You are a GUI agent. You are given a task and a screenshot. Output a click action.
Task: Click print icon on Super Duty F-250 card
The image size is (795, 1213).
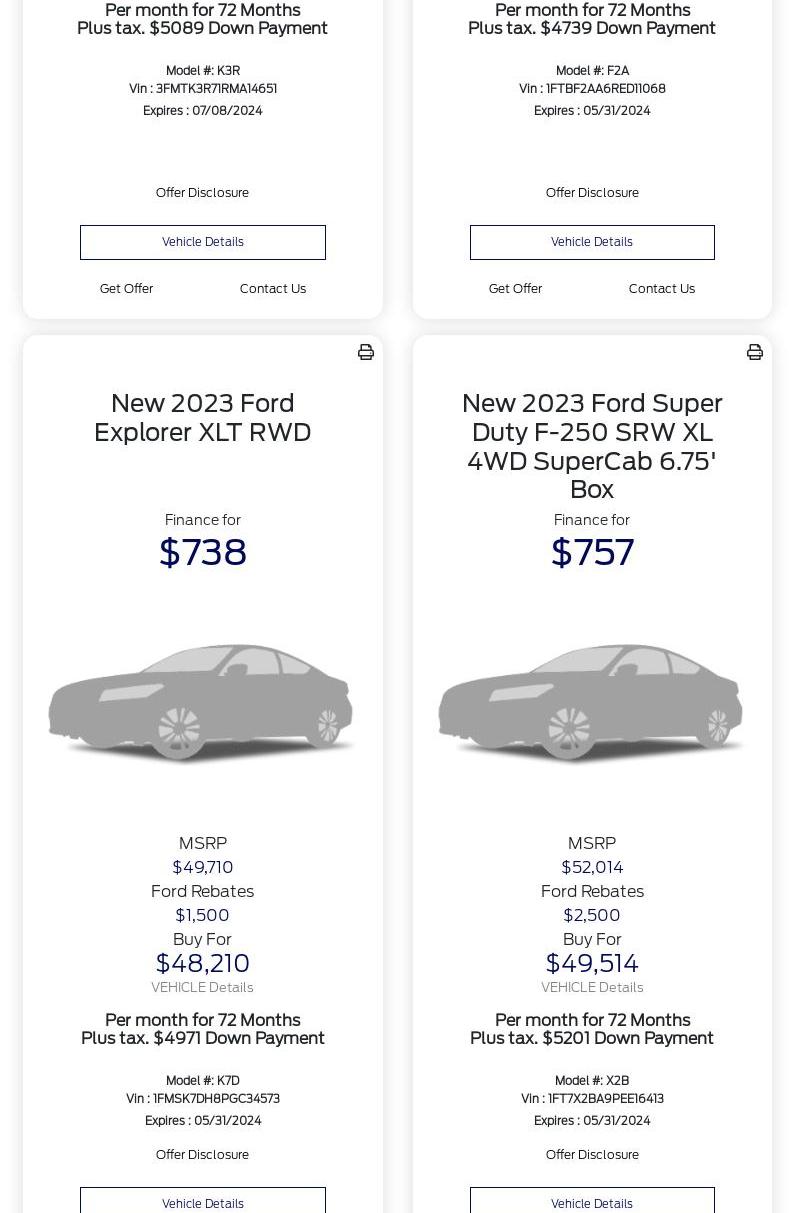coord(755,352)
